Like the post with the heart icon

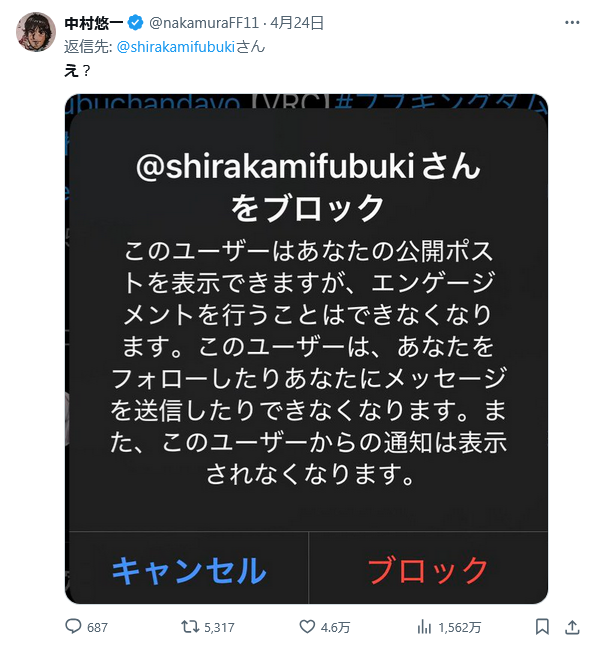click(x=307, y=627)
